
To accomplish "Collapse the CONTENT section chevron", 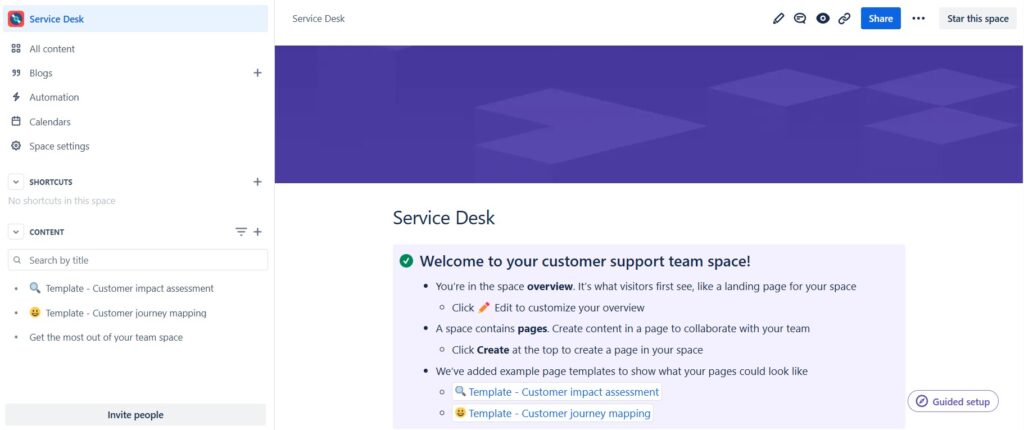I will tap(16, 232).
